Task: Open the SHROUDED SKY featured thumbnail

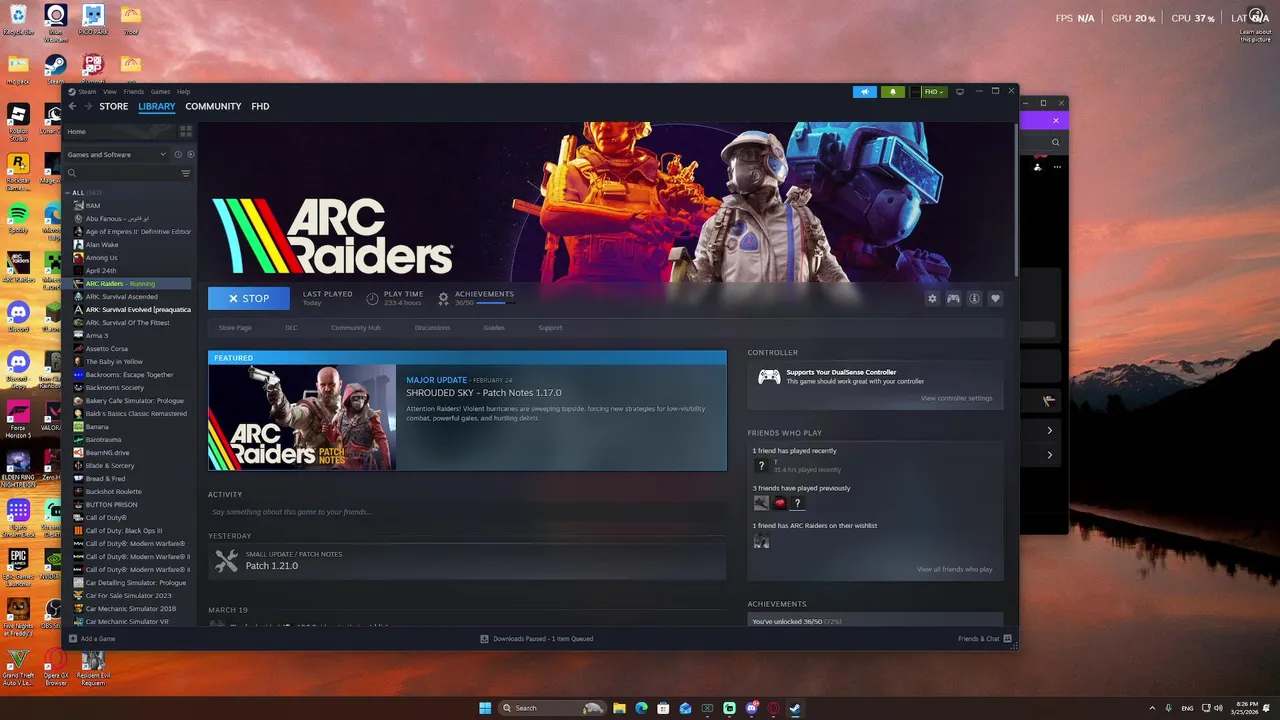Action: tap(302, 417)
